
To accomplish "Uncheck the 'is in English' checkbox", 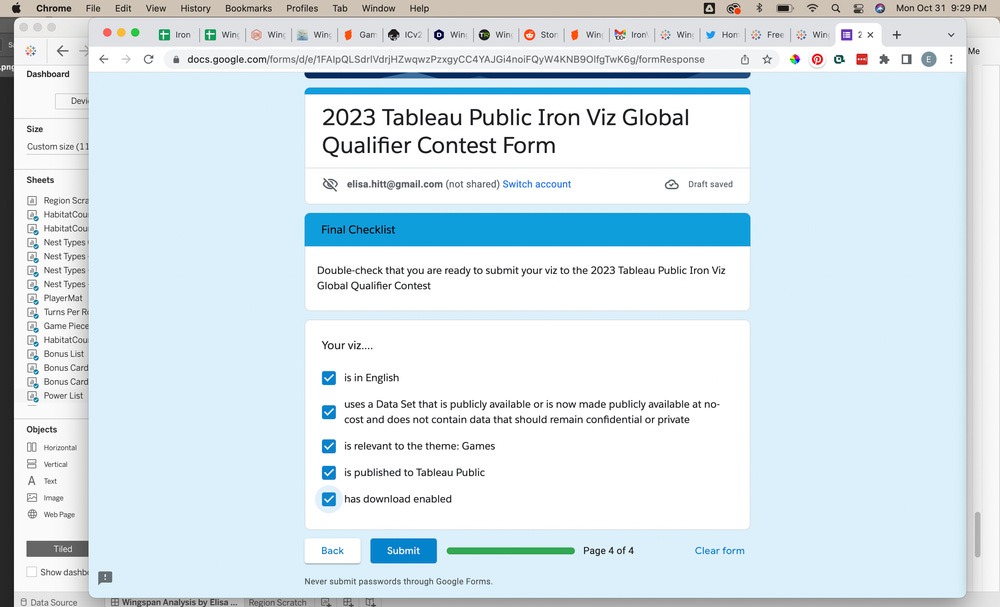I will click(x=328, y=378).
